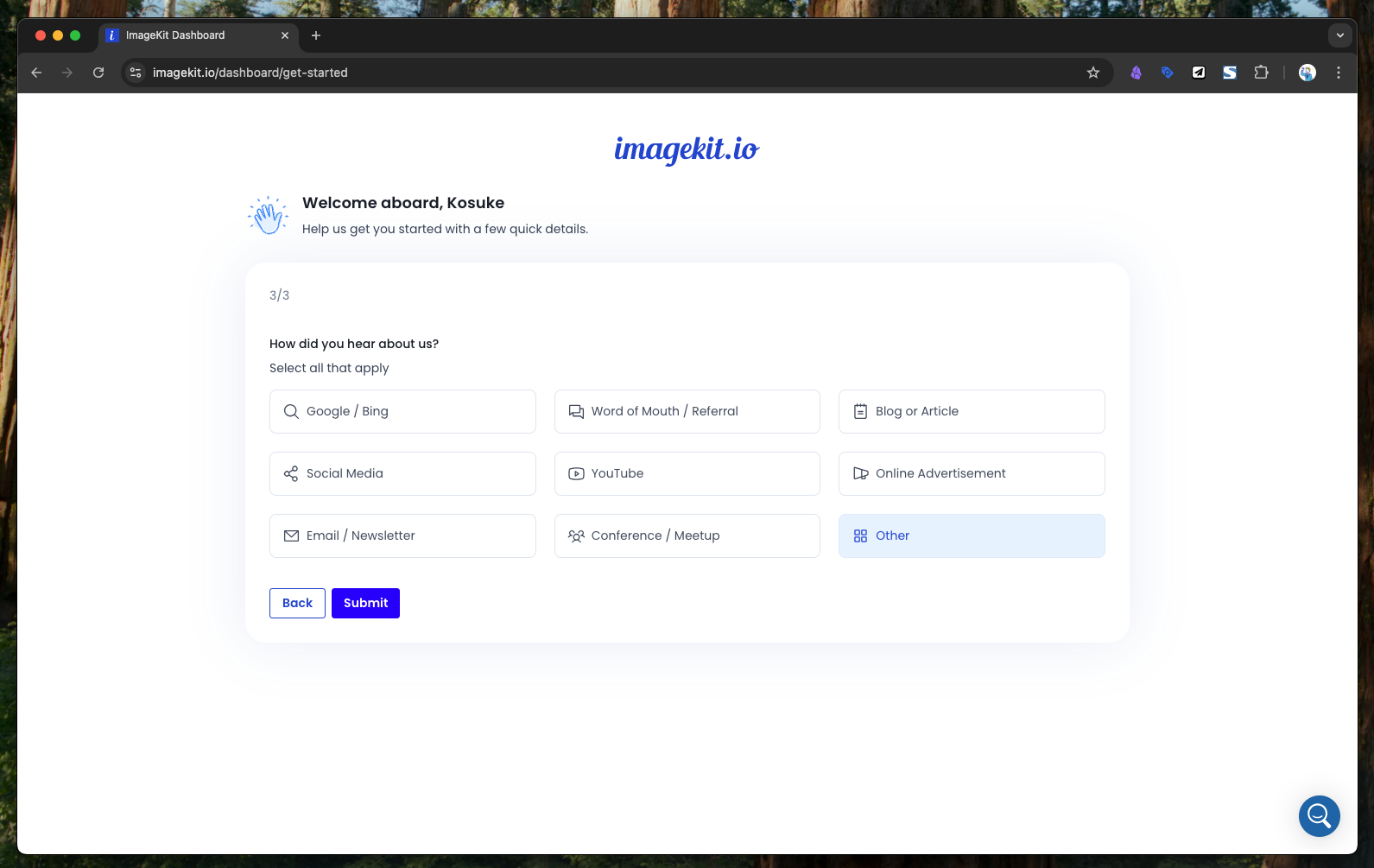The height and width of the screenshot is (868, 1374).
Task: Click the imagekit.io logo
Action: (687, 149)
